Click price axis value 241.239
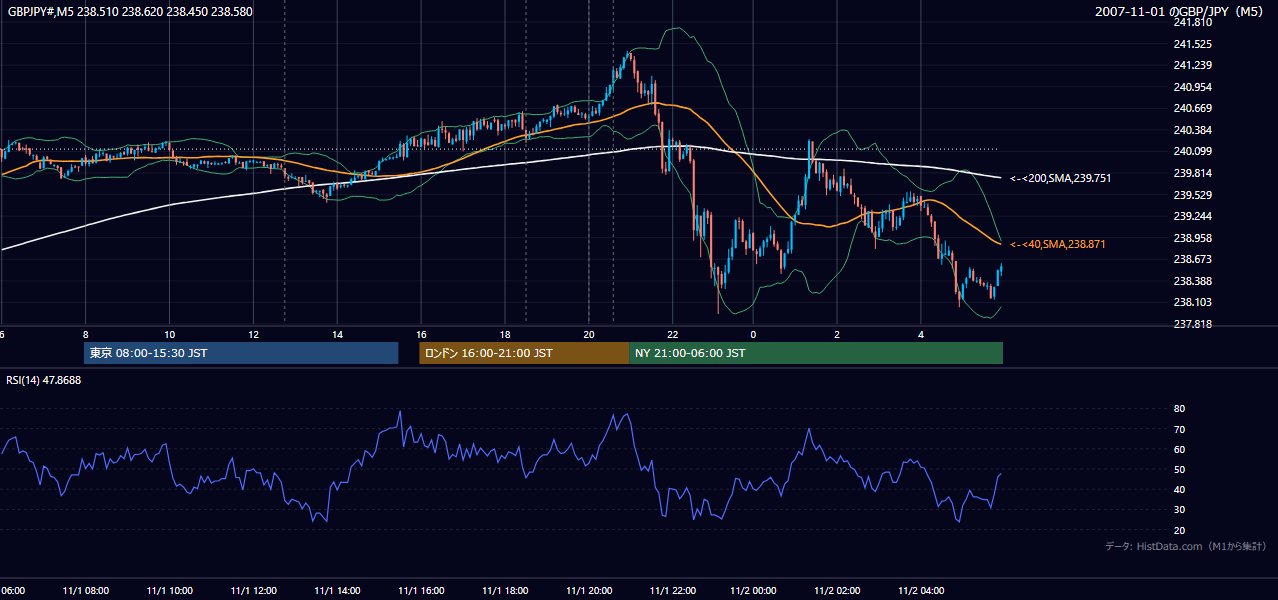1278x600 pixels. (x=1192, y=65)
